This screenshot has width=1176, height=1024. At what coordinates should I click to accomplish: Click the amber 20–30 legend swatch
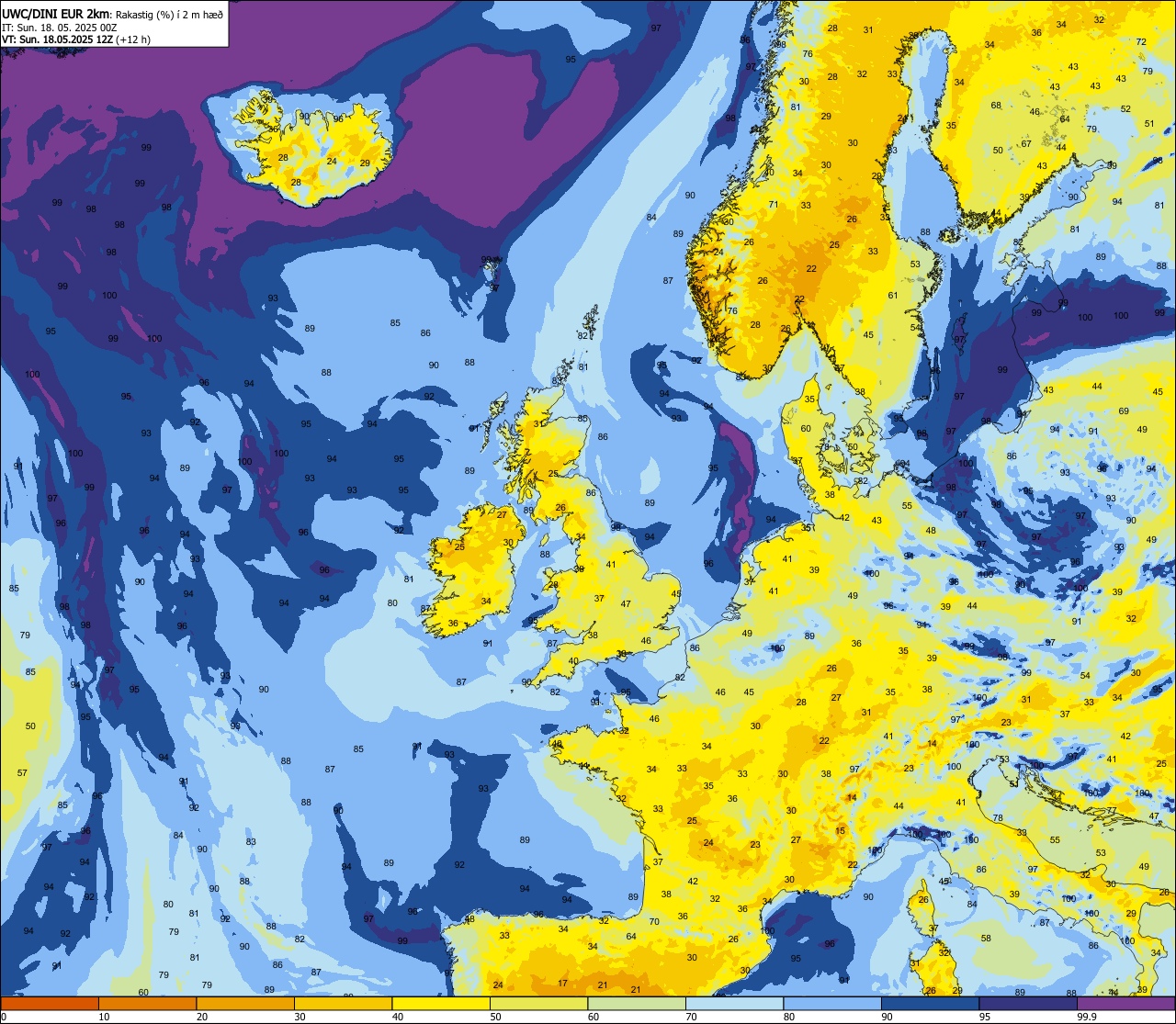click(x=245, y=1003)
